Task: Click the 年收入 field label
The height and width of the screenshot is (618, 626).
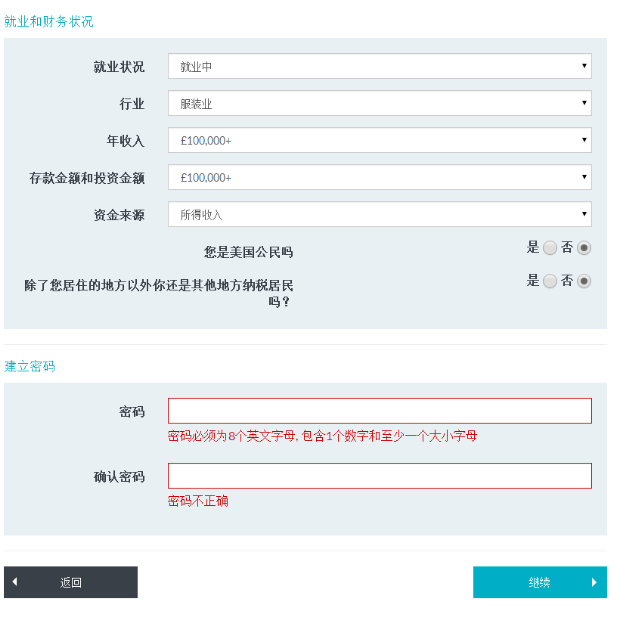Action: click(x=125, y=141)
